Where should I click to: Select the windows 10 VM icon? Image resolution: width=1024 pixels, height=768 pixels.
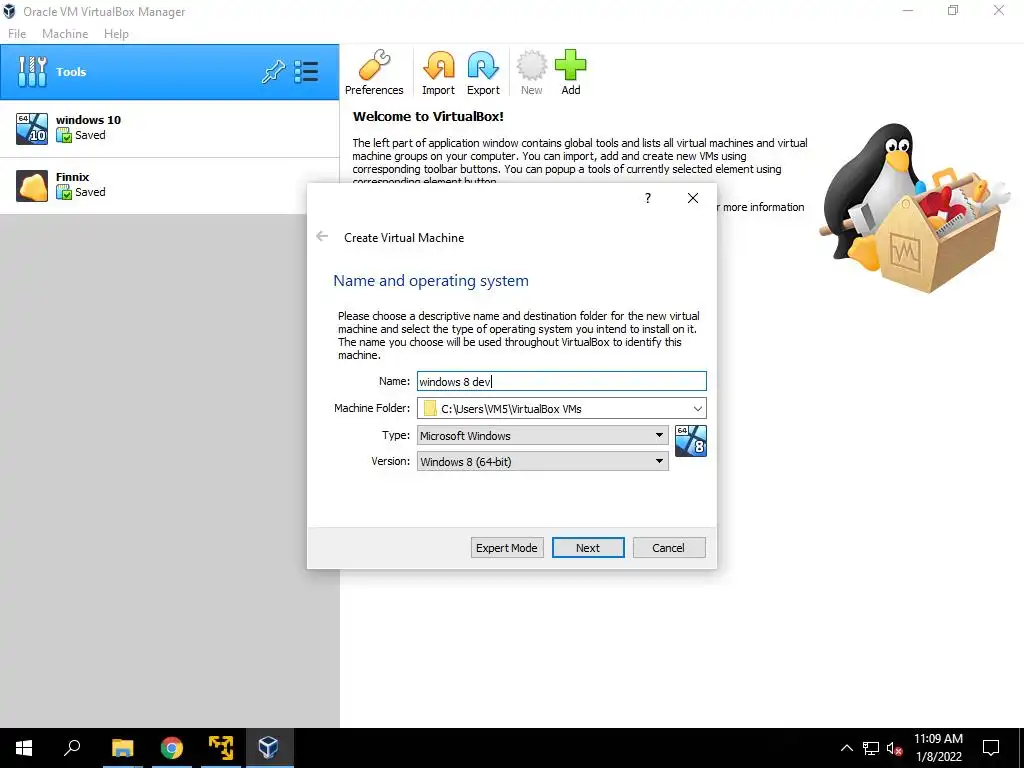tap(32, 128)
